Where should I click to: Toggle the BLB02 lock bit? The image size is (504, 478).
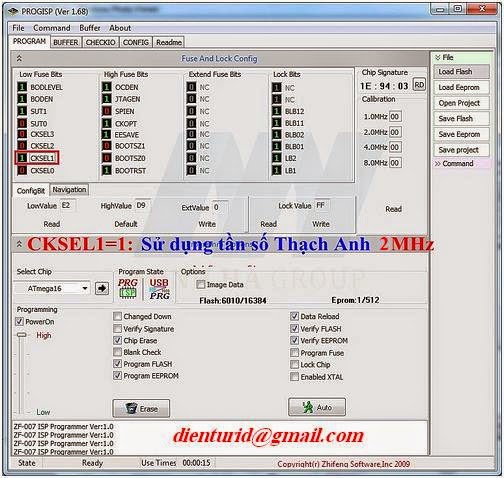pyautogui.click(x=276, y=135)
